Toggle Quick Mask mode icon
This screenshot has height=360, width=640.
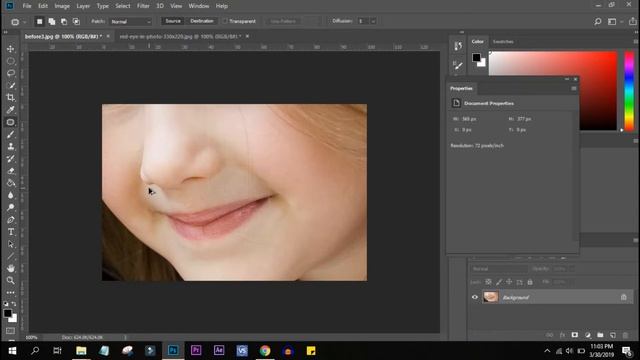click(11, 331)
